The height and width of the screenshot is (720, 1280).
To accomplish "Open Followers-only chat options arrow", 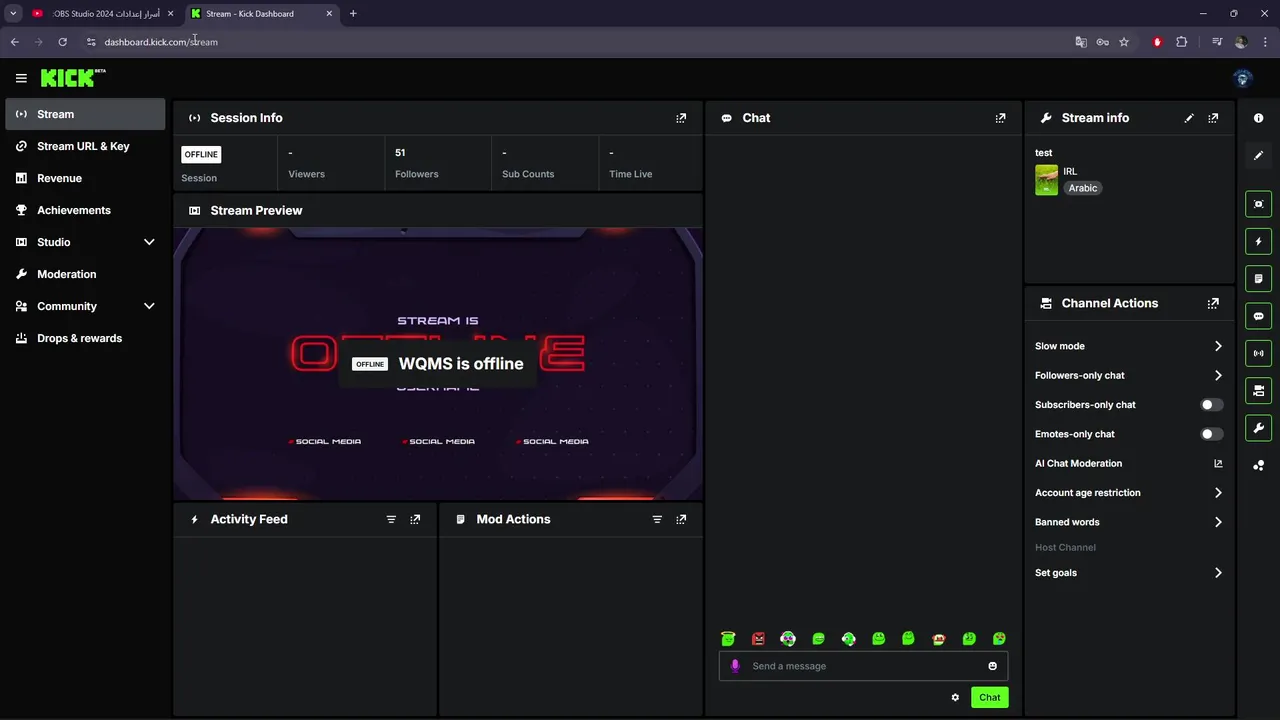I will tap(1218, 375).
